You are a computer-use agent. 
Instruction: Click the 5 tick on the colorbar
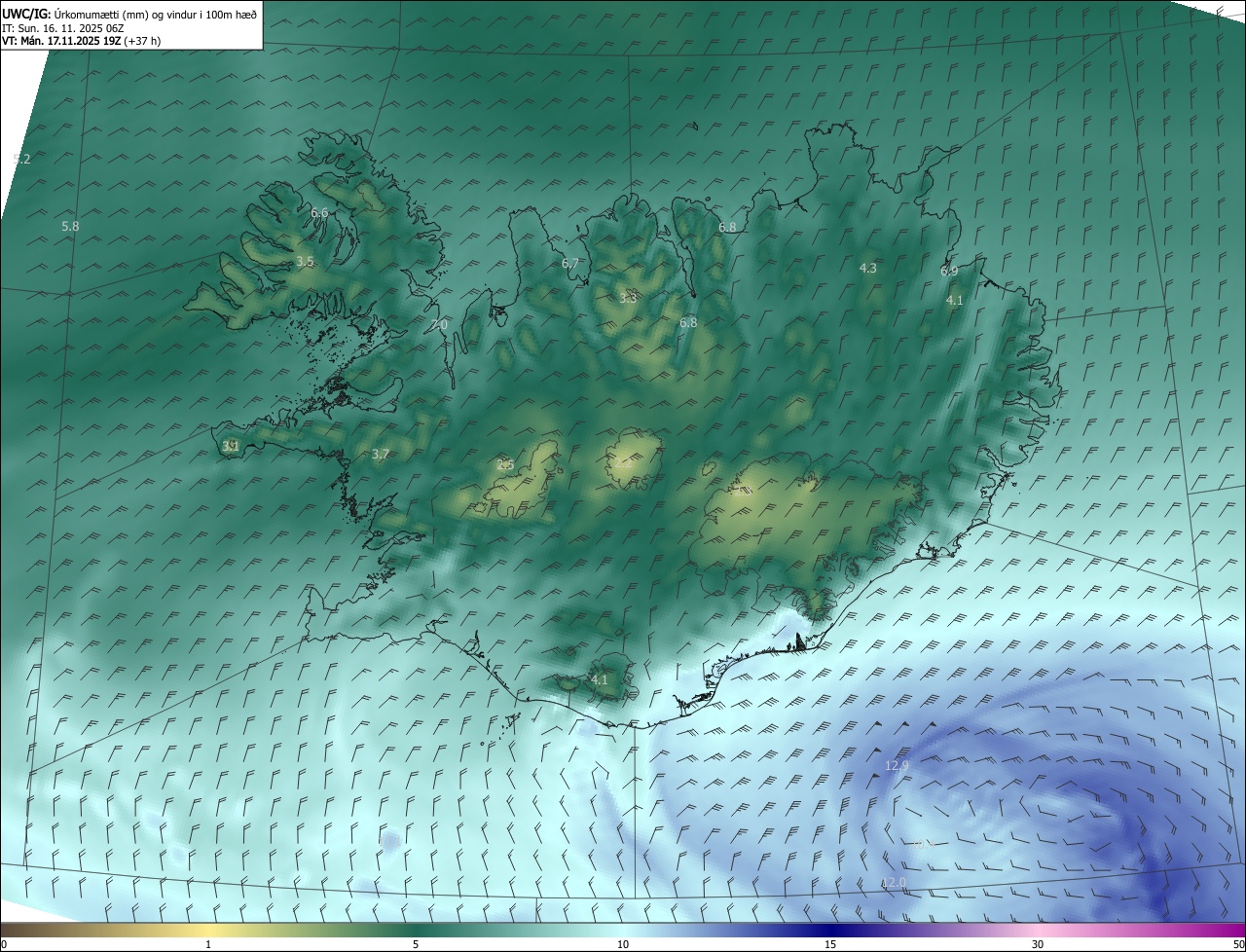(416, 944)
